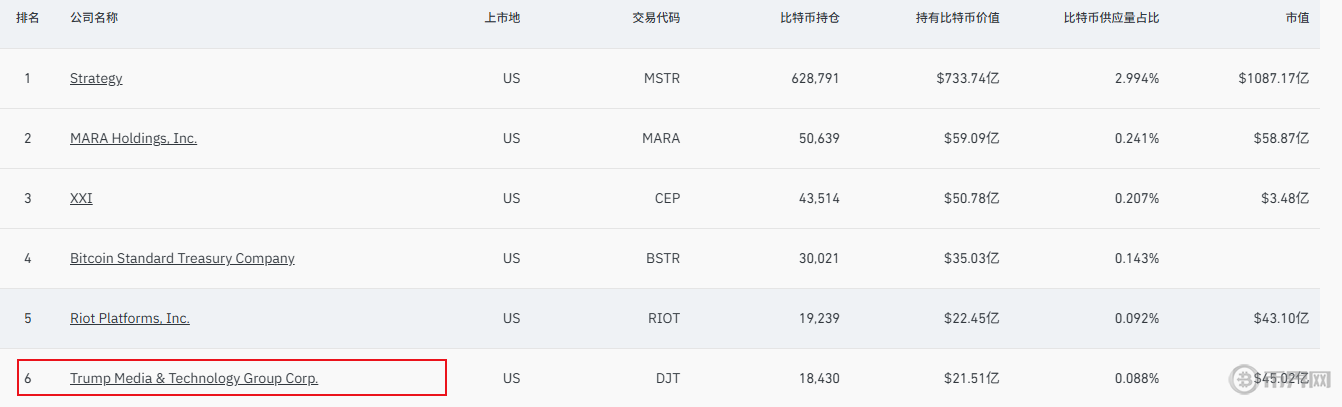Image resolution: width=1342 pixels, height=407 pixels.
Task: Select the CEP ticker code cell
Action: click(667, 198)
